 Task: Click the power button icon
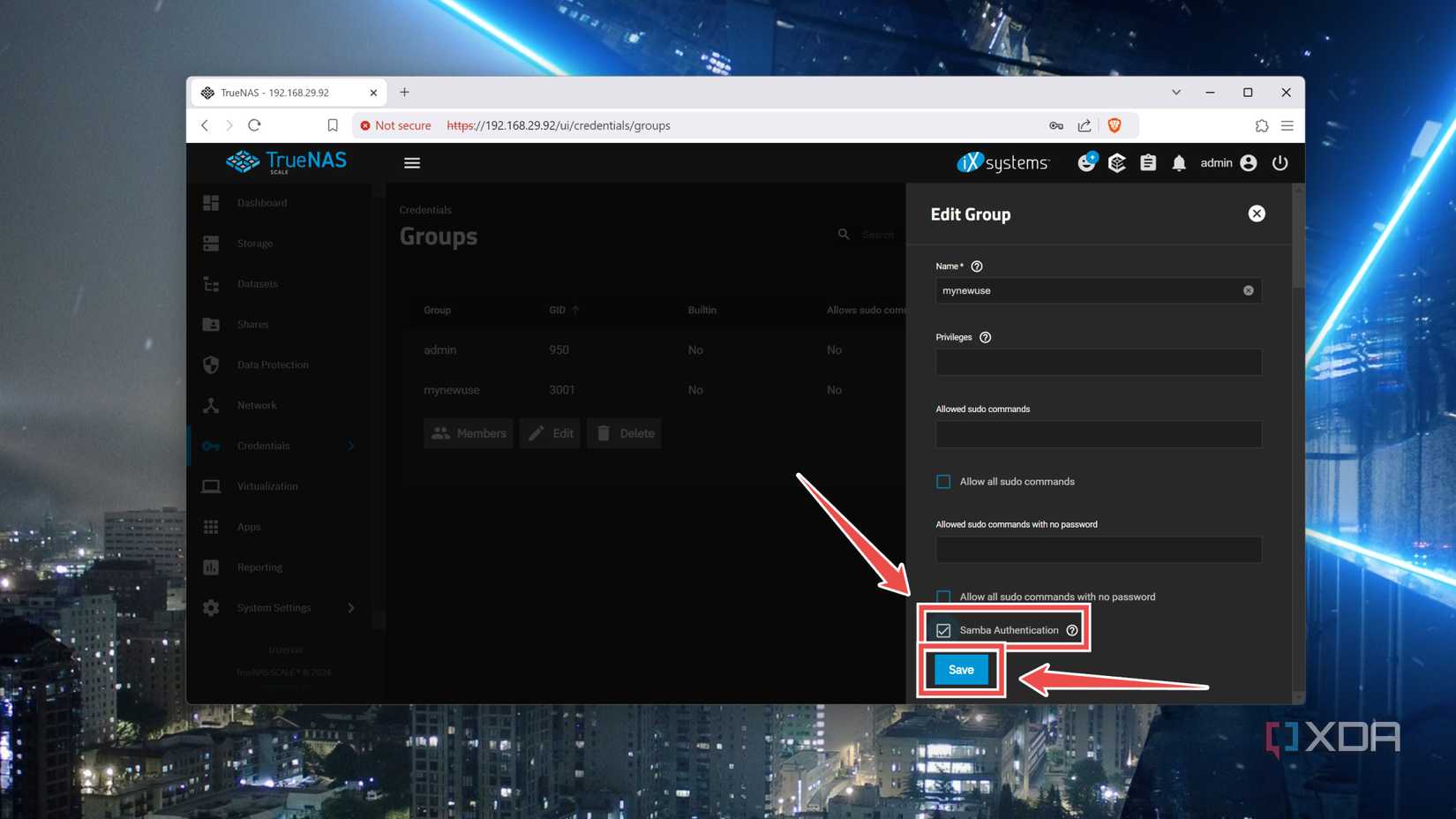tap(1280, 163)
